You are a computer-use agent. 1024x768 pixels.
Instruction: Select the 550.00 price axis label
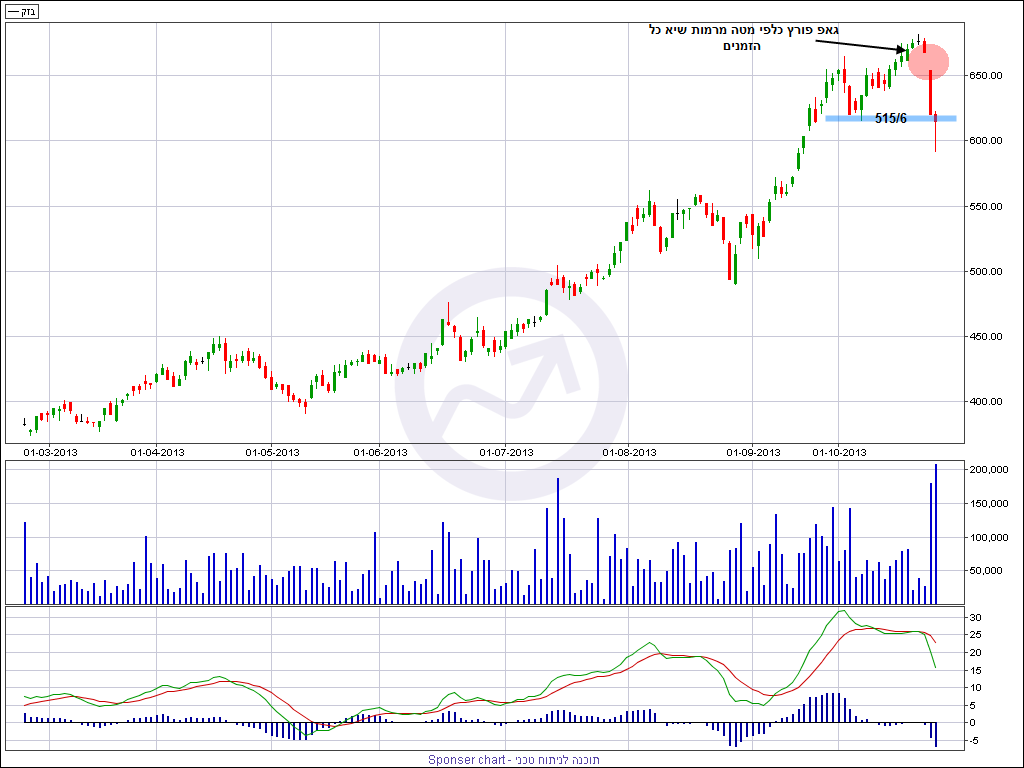point(984,206)
